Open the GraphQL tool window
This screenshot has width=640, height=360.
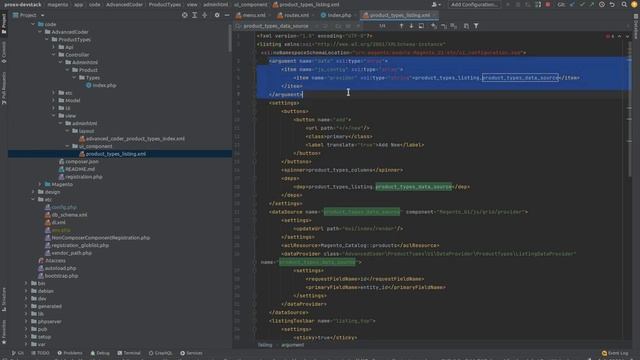tap(160, 353)
